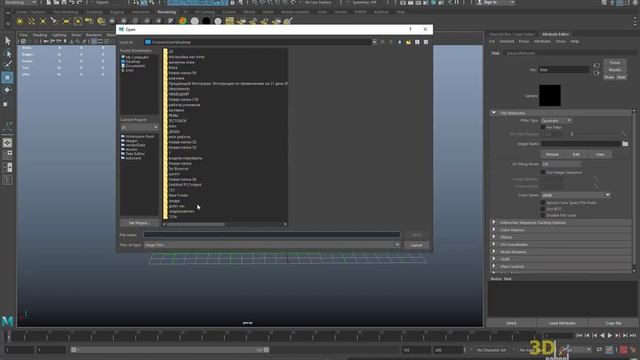
Task: Select the arrow Select tool in Maya toolbox
Action: [8, 40]
